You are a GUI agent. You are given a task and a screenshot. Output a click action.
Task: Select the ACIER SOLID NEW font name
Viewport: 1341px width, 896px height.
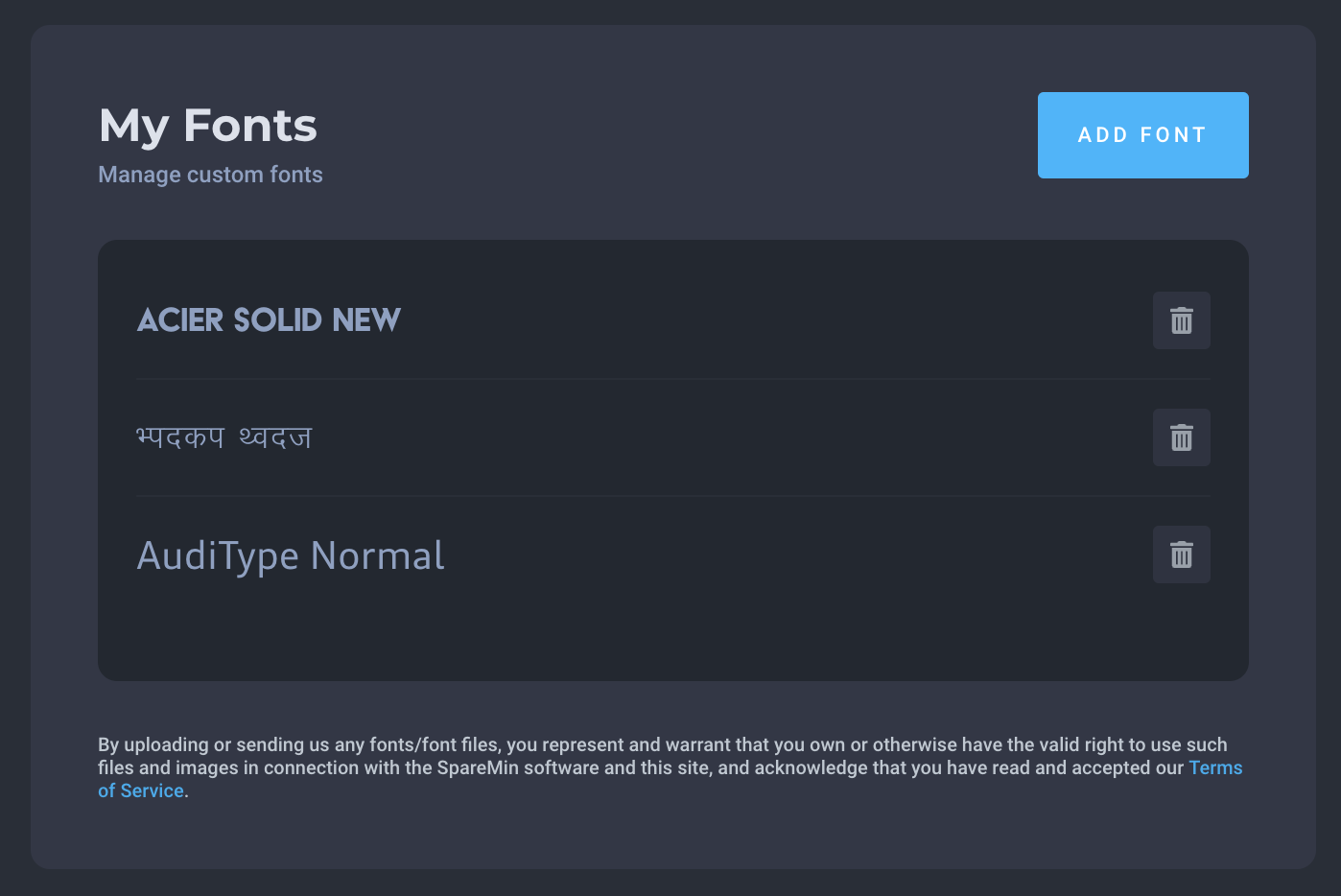(269, 320)
